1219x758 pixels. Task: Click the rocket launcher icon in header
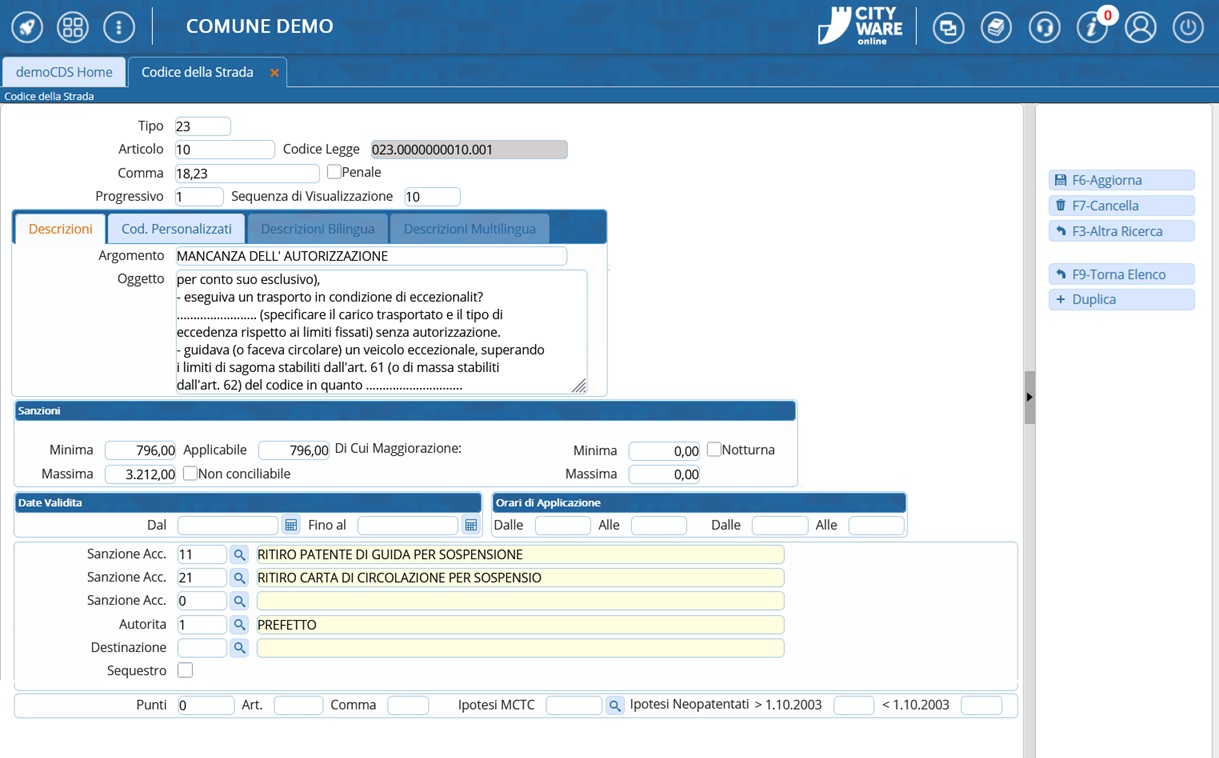[27, 27]
